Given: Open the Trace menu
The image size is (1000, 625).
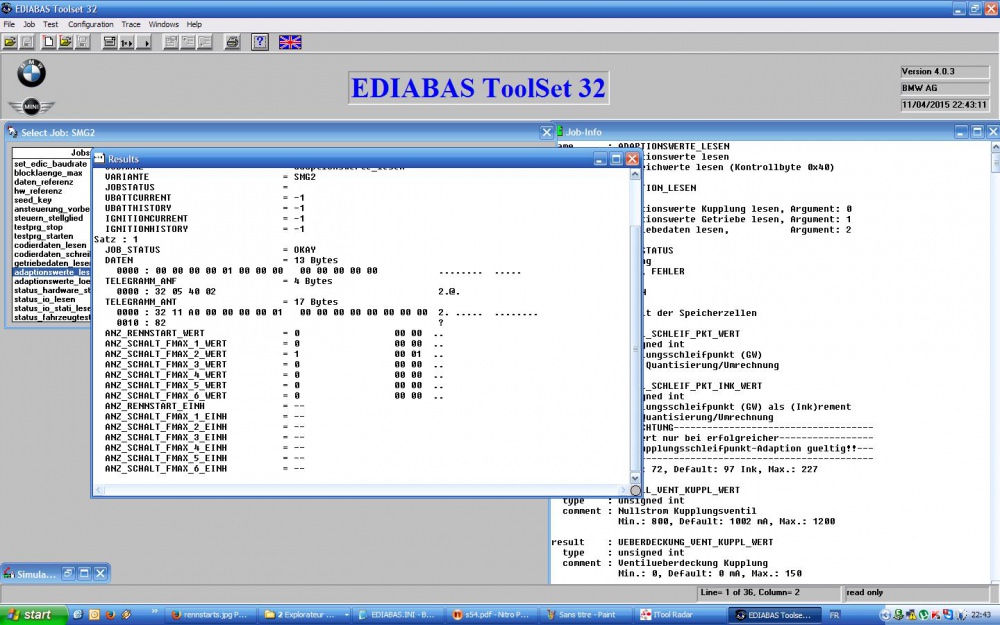Looking at the screenshot, I should 131,24.
